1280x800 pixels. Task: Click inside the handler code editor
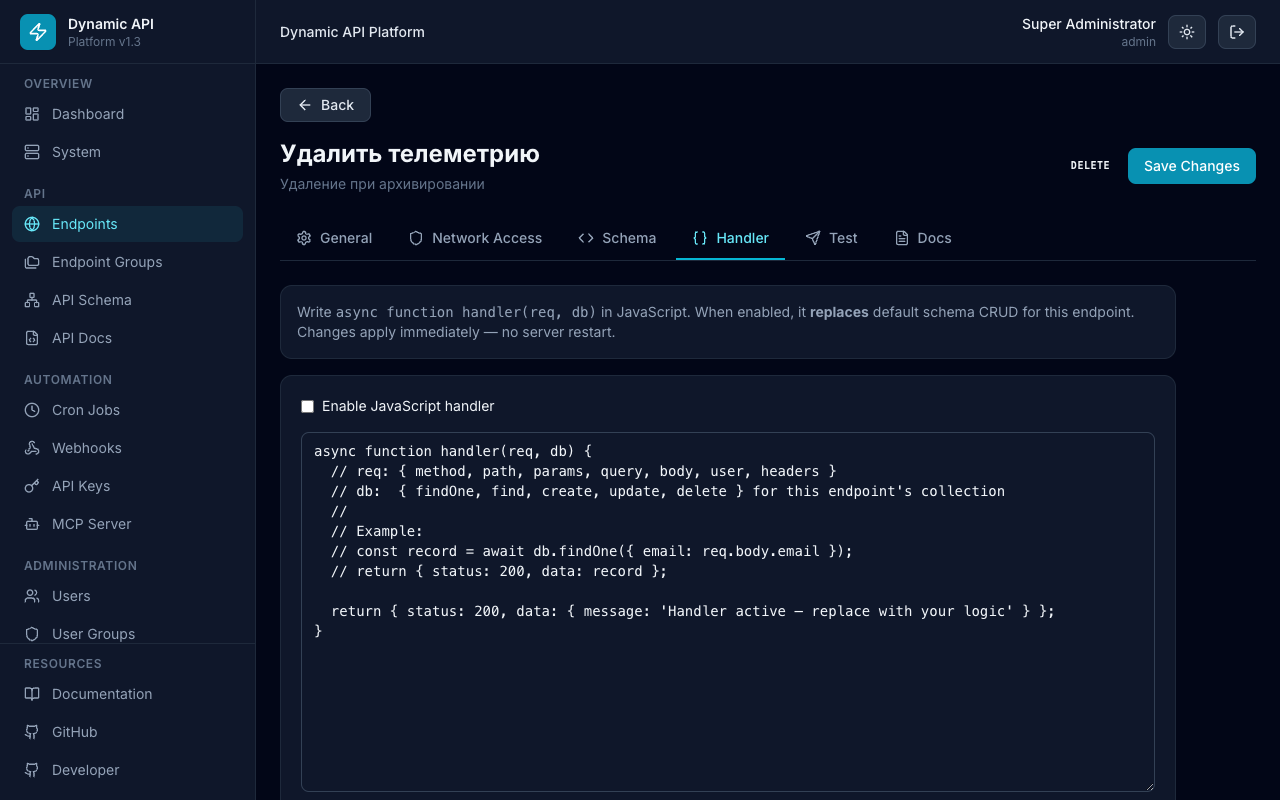point(728,612)
